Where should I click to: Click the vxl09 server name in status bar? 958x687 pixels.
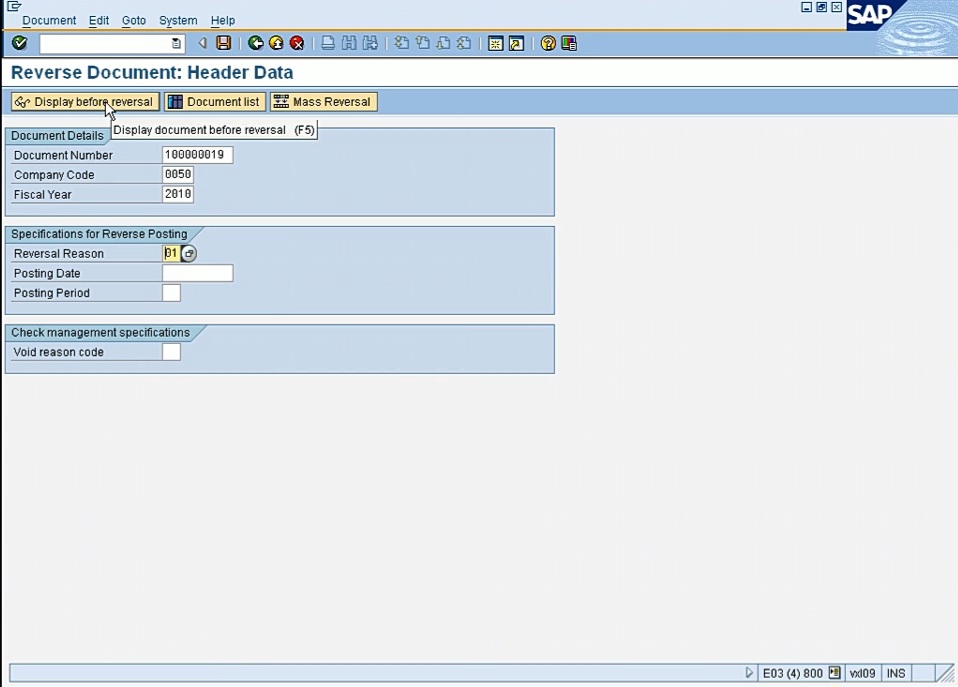pos(862,673)
